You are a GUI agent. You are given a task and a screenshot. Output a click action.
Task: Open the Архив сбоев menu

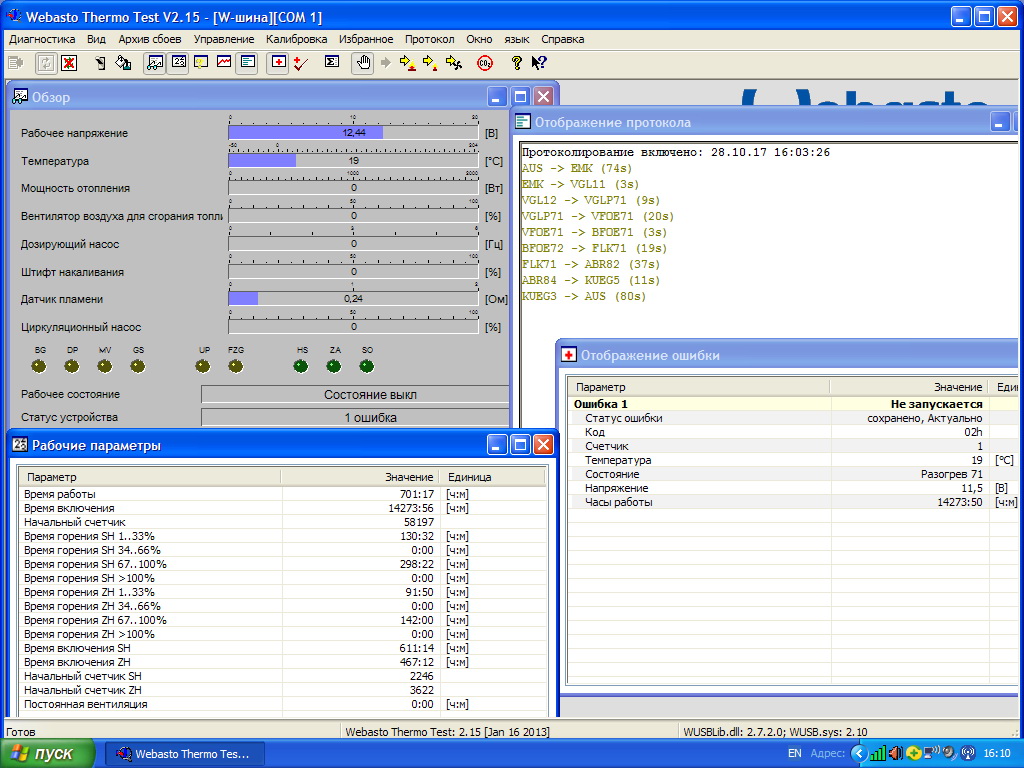150,39
